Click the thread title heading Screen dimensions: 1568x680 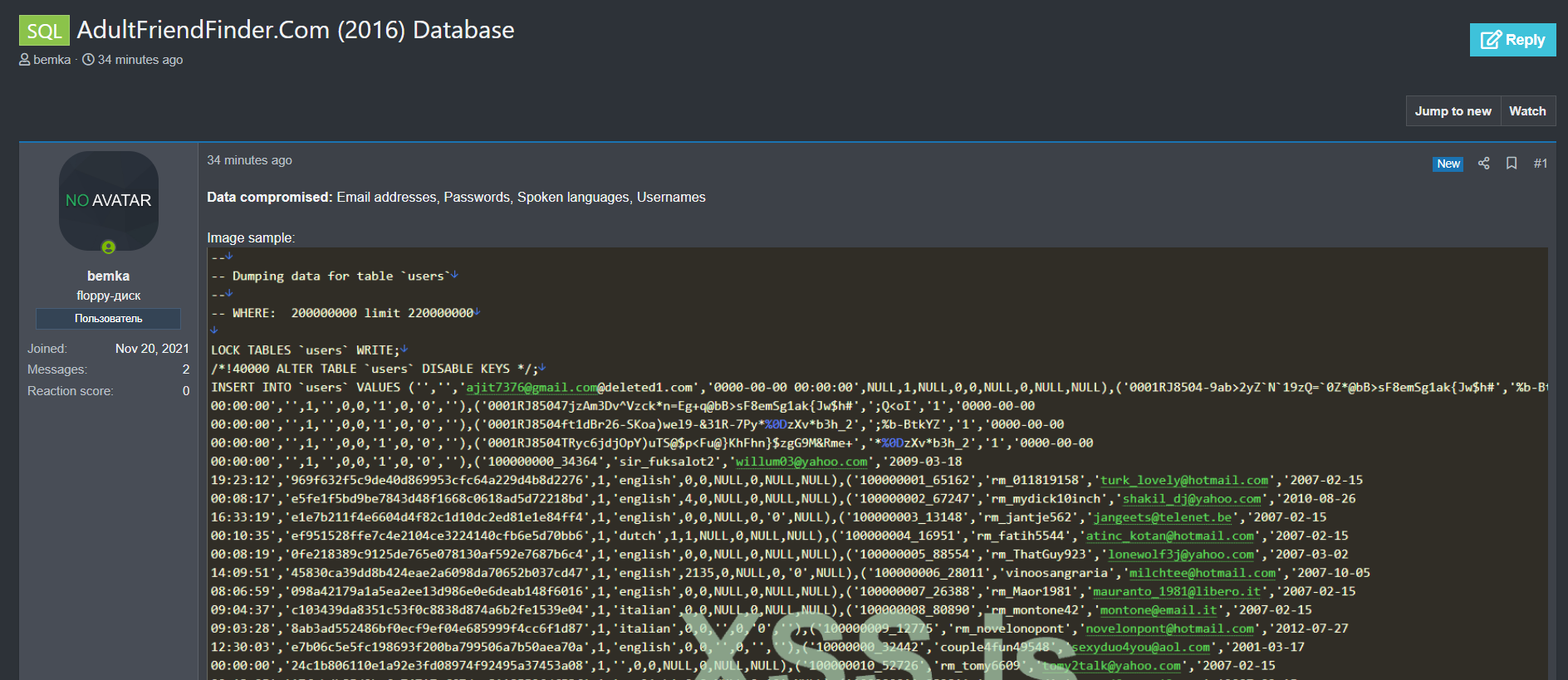(x=296, y=30)
